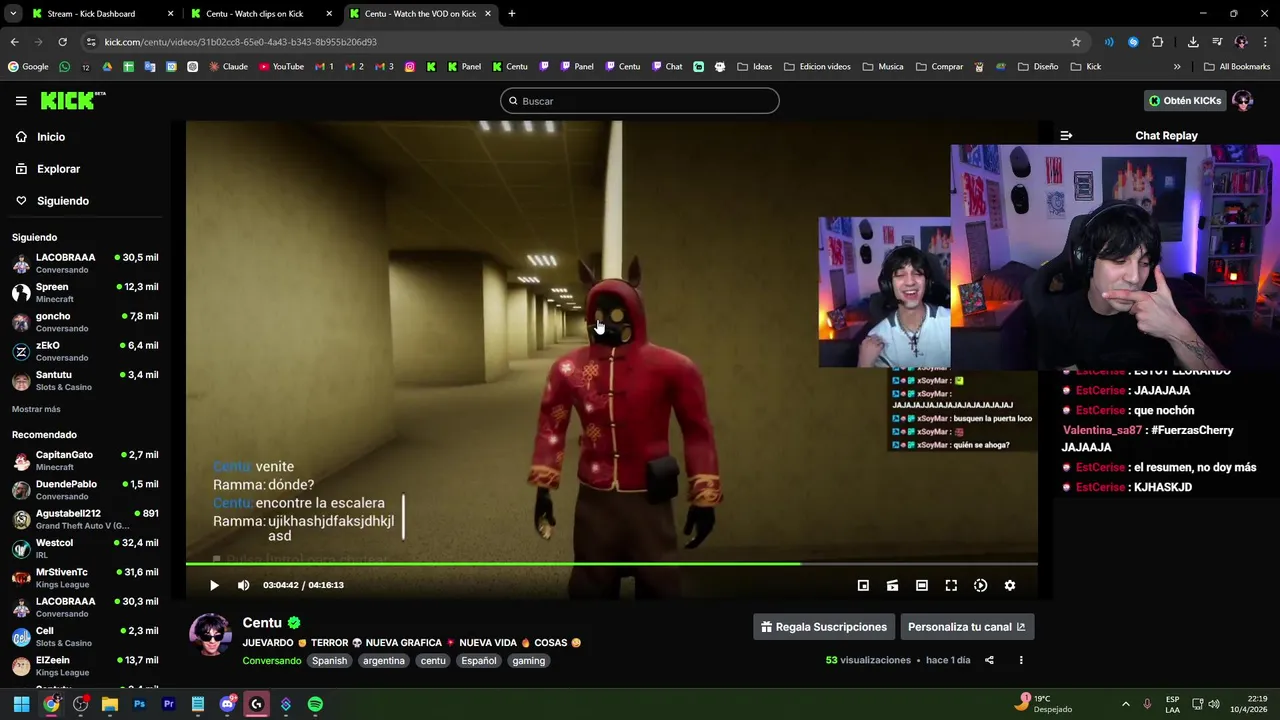Open Spotify from the taskbar
This screenshot has height=720, width=1280.
[315, 704]
